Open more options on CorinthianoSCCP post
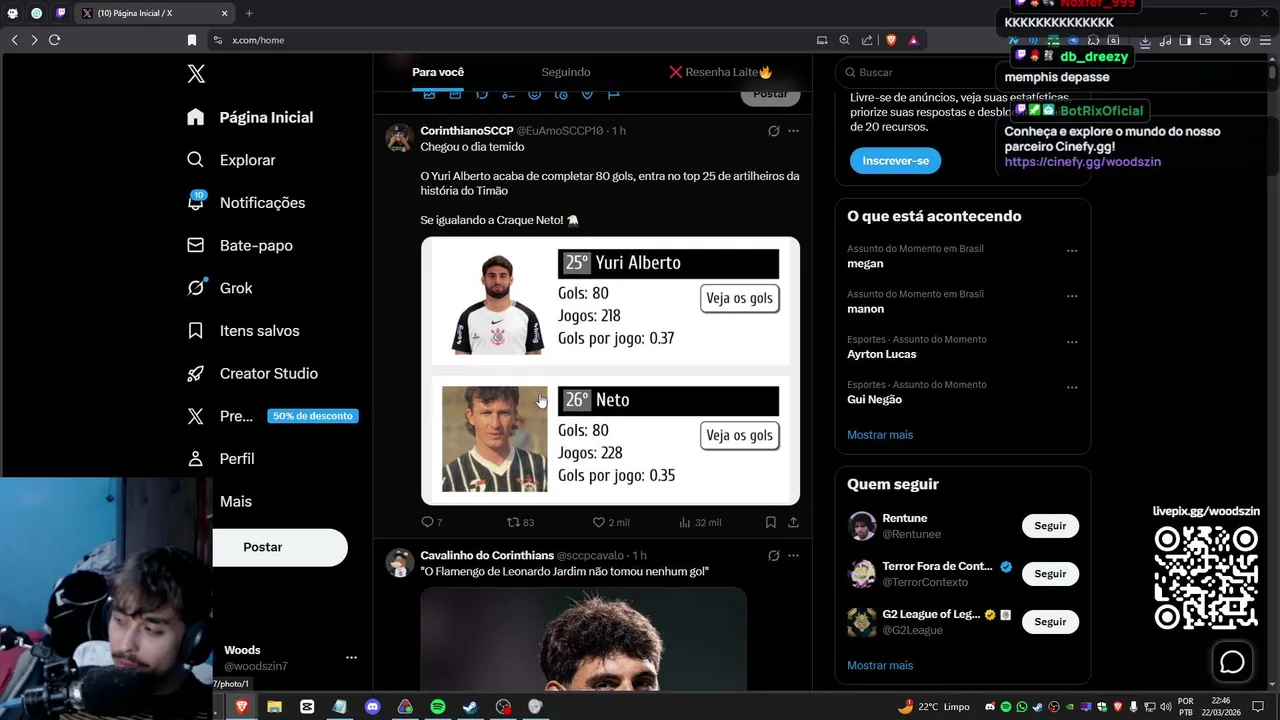1280x720 pixels. [x=793, y=131]
